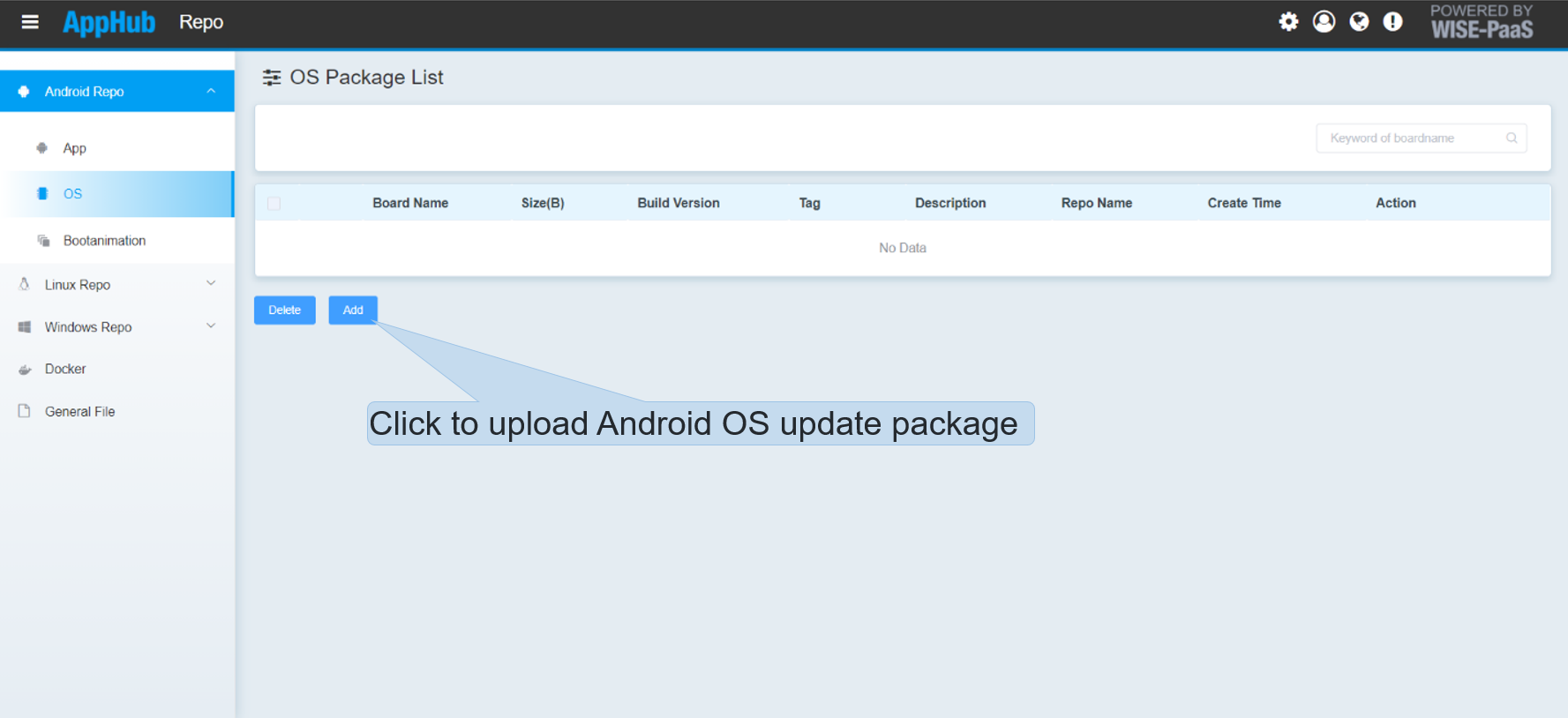Focus the Keyword of boardname search field
The width and height of the screenshot is (1568, 718).
click(1422, 138)
